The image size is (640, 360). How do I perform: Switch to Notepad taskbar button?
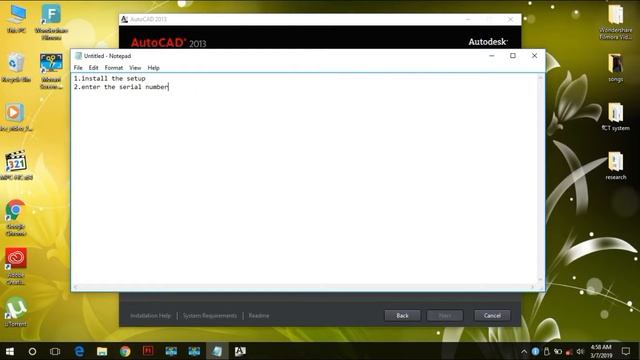point(217,351)
